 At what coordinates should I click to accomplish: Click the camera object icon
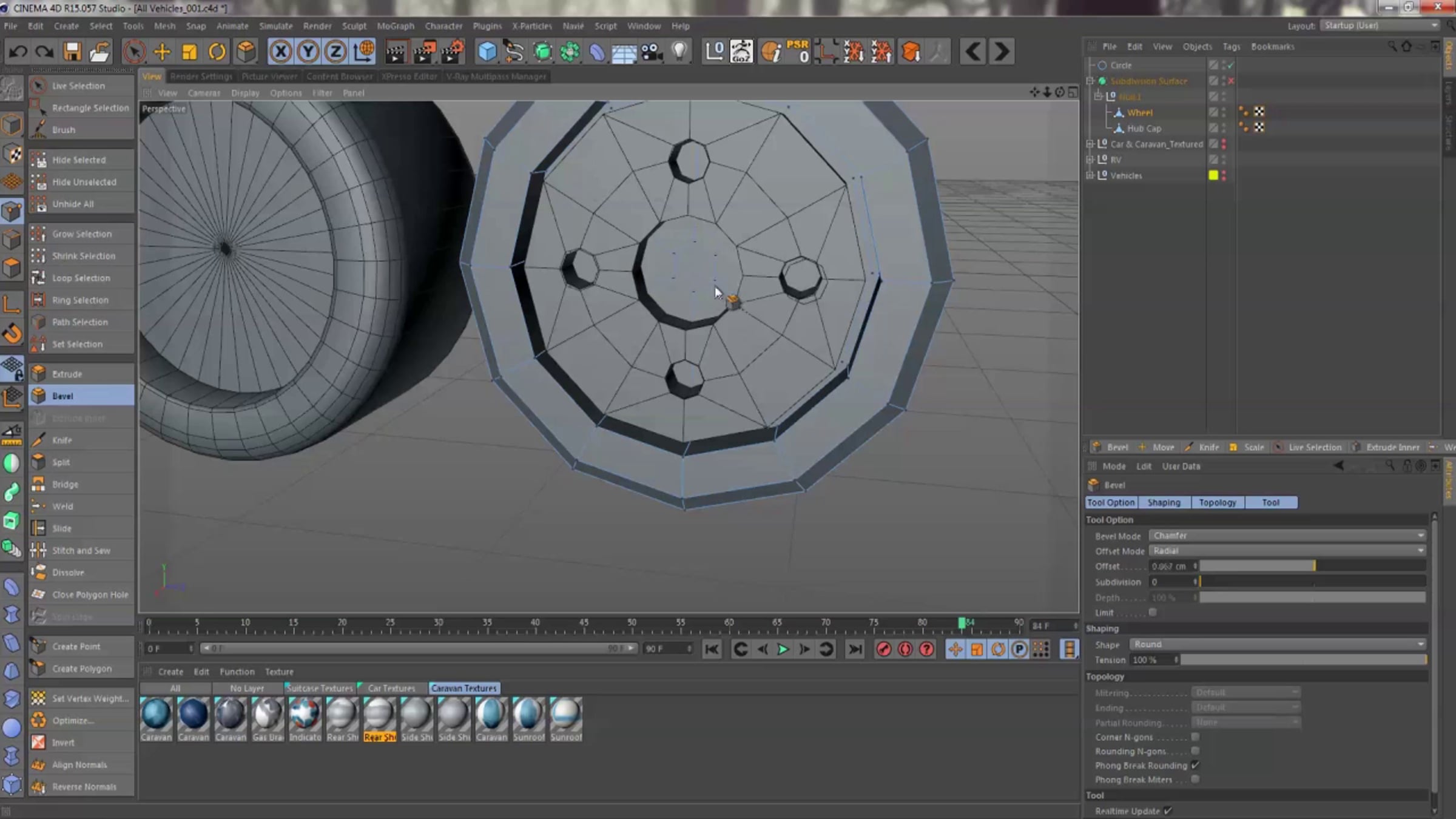click(x=652, y=52)
